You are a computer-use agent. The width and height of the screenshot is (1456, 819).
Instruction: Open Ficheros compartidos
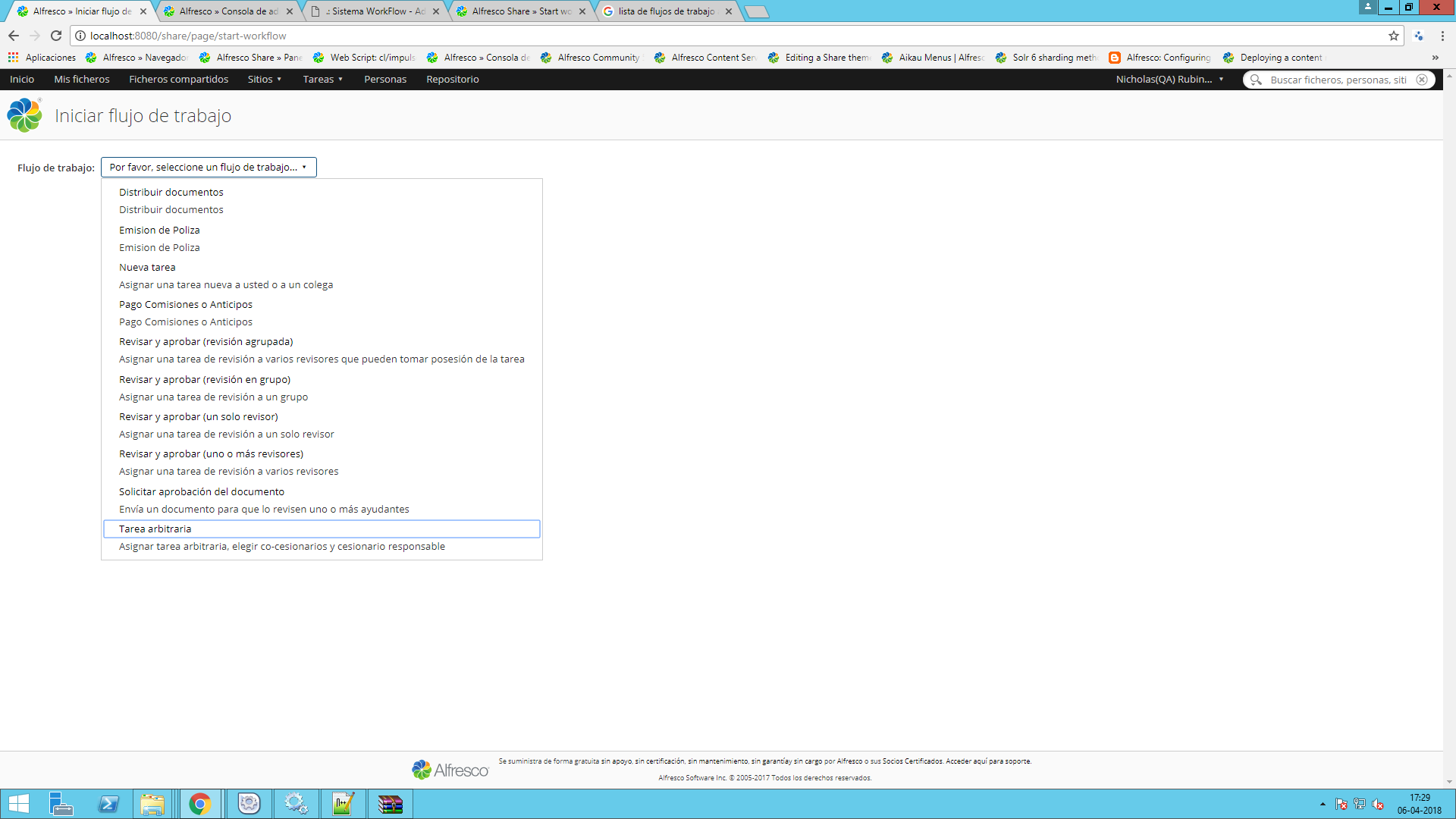pos(178,79)
